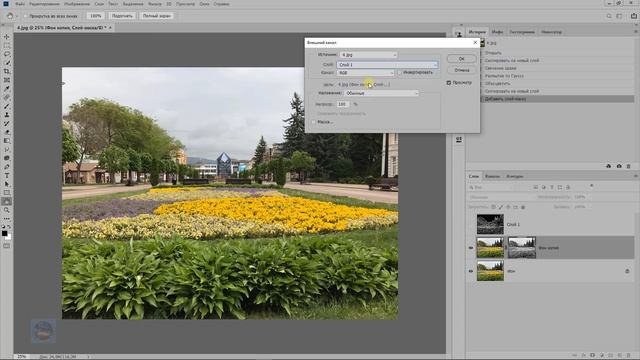Click Подогнать fit screen button

coord(122,16)
